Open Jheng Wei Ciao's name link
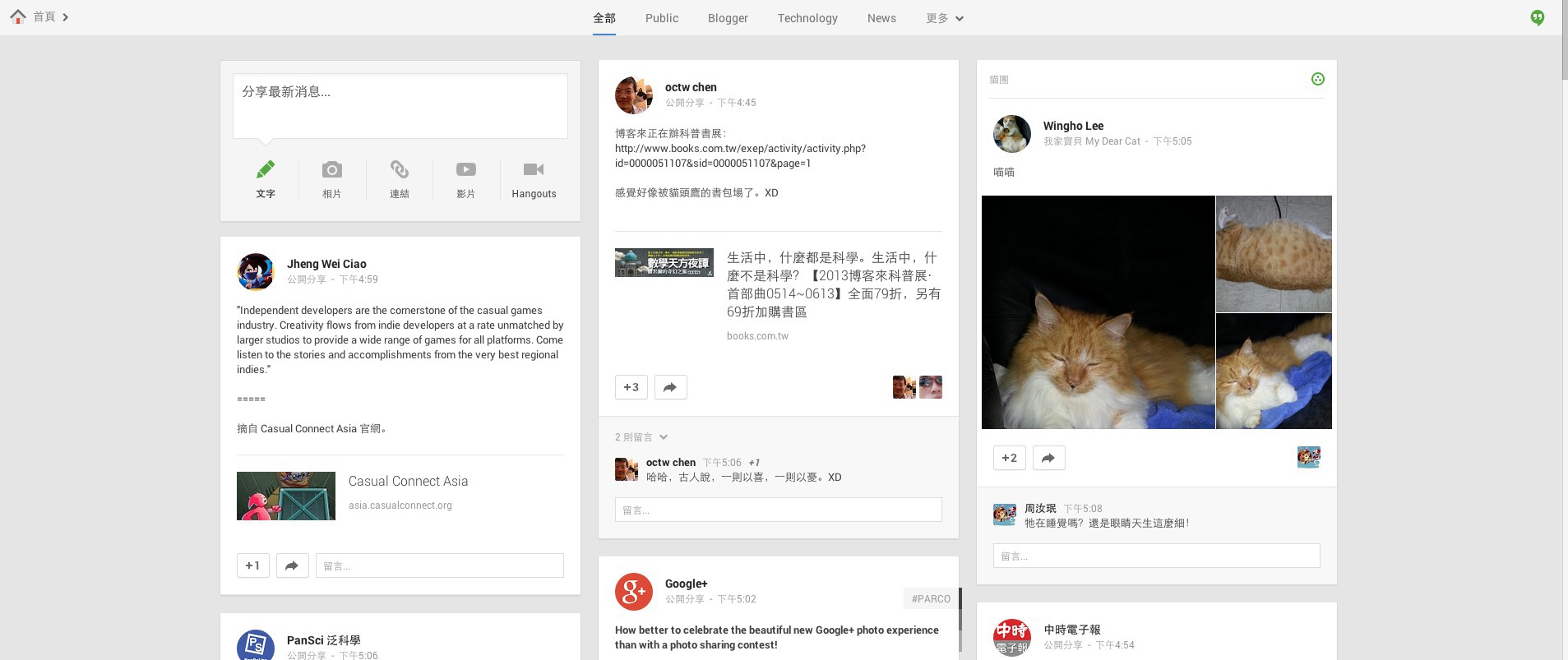 (326, 264)
